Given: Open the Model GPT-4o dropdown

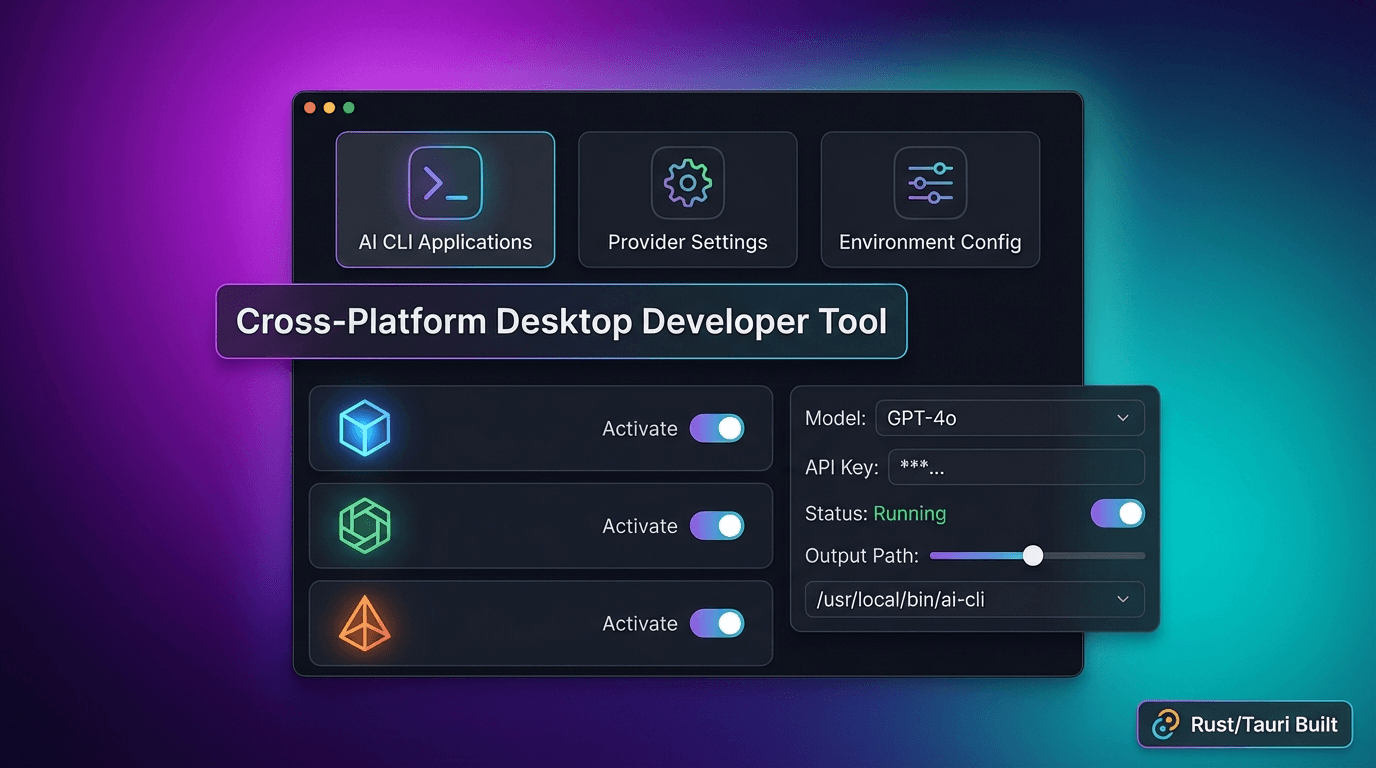Looking at the screenshot, I should 1009,418.
